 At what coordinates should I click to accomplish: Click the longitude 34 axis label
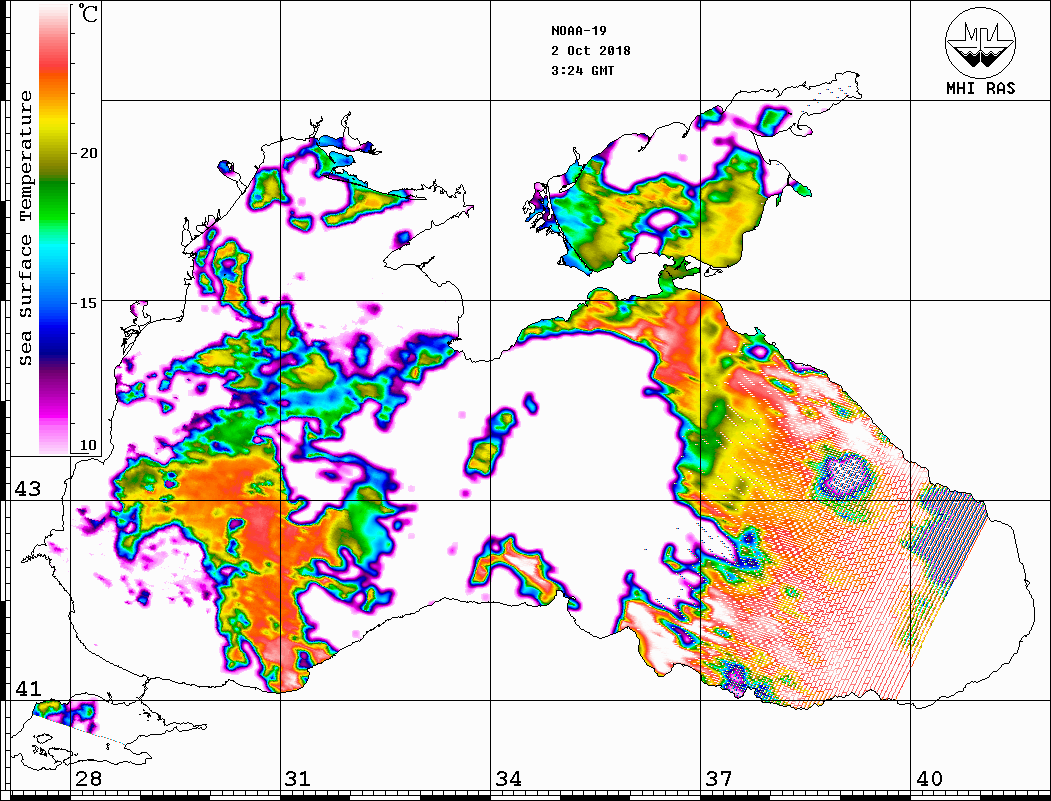508,778
